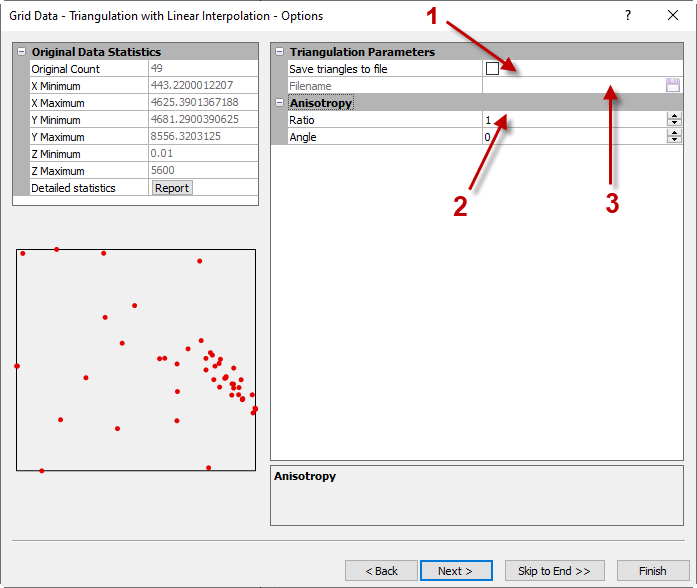This screenshot has height=588, width=697.
Task: Select the X Maximum value 4625.3901367188
Action: click(x=194, y=102)
